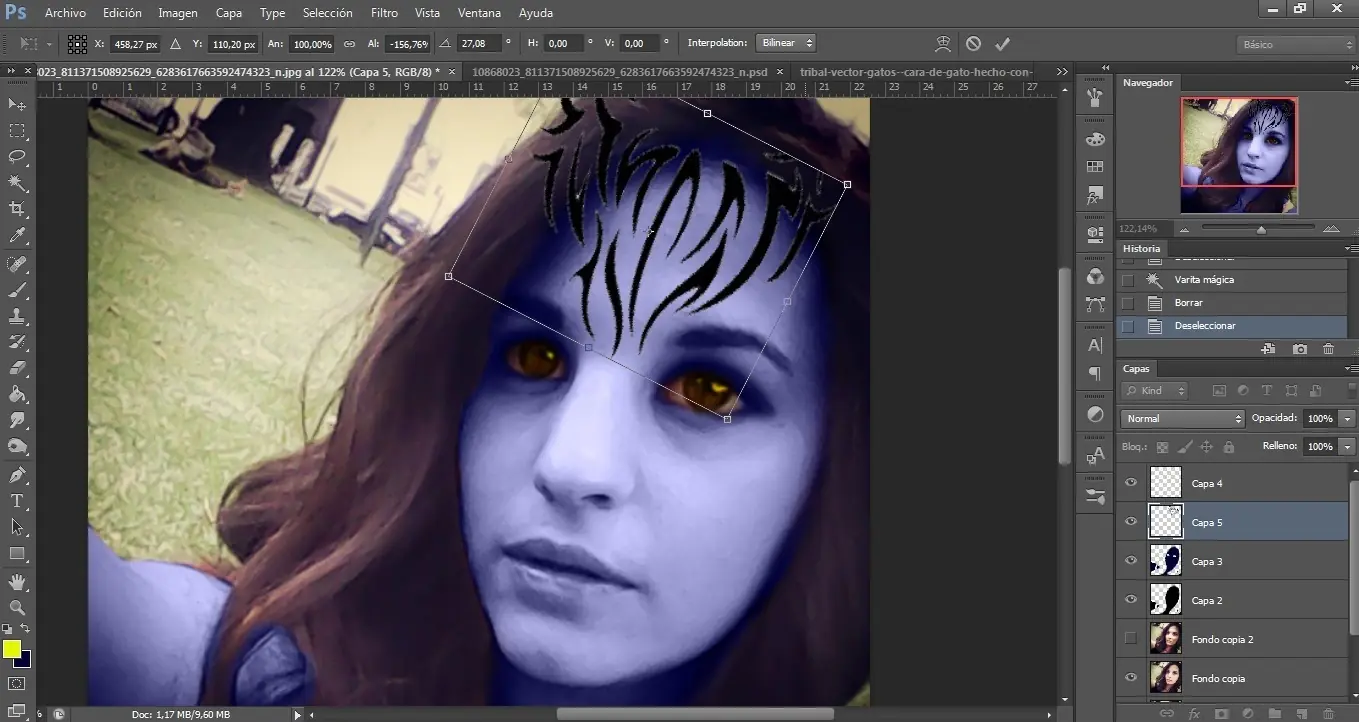This screenshot has height=722, width=1359.
Task: Toggle Quick Mask mode
Action: (x=17, y=684)
